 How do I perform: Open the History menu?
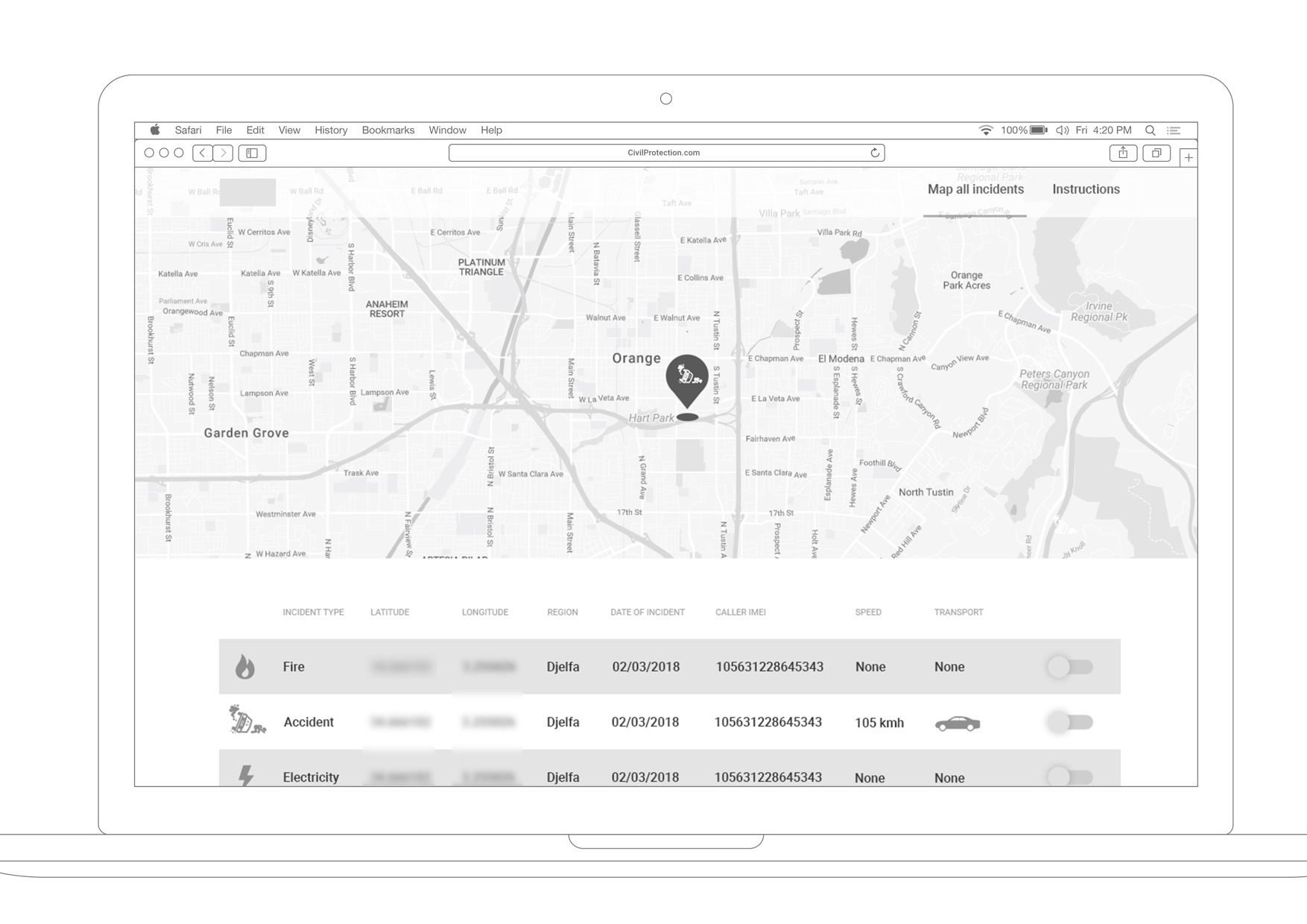coord(331,130)
